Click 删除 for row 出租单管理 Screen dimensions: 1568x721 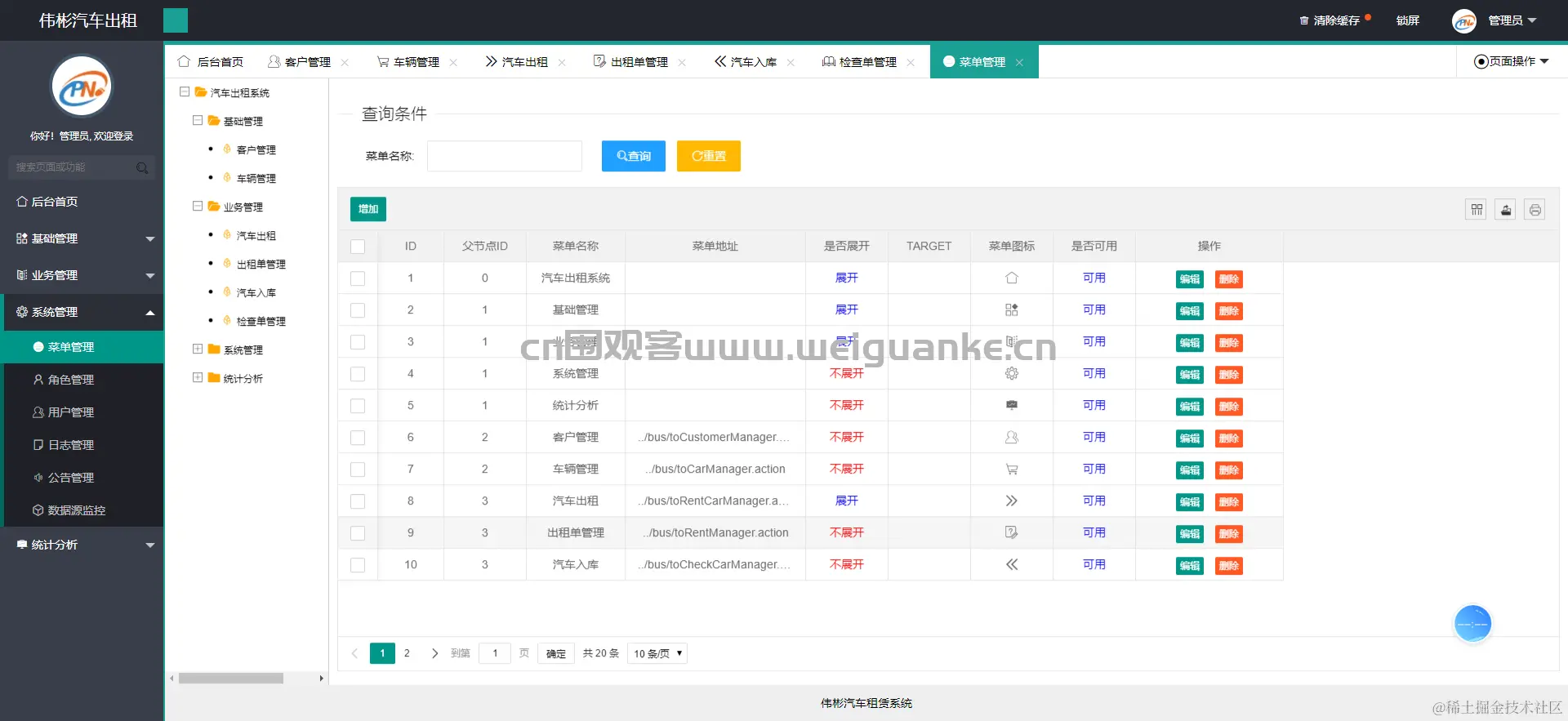(x=1229, y=534)
